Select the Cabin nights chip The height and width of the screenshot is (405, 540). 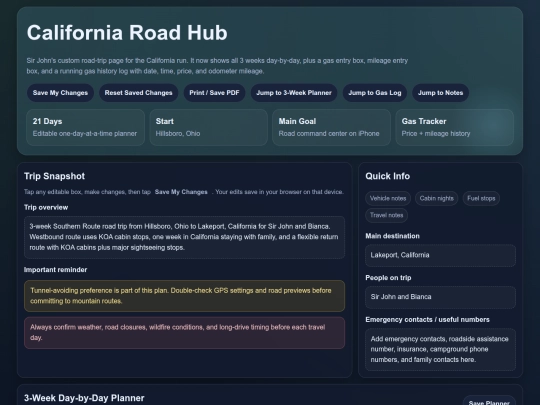tap(436, 198)
